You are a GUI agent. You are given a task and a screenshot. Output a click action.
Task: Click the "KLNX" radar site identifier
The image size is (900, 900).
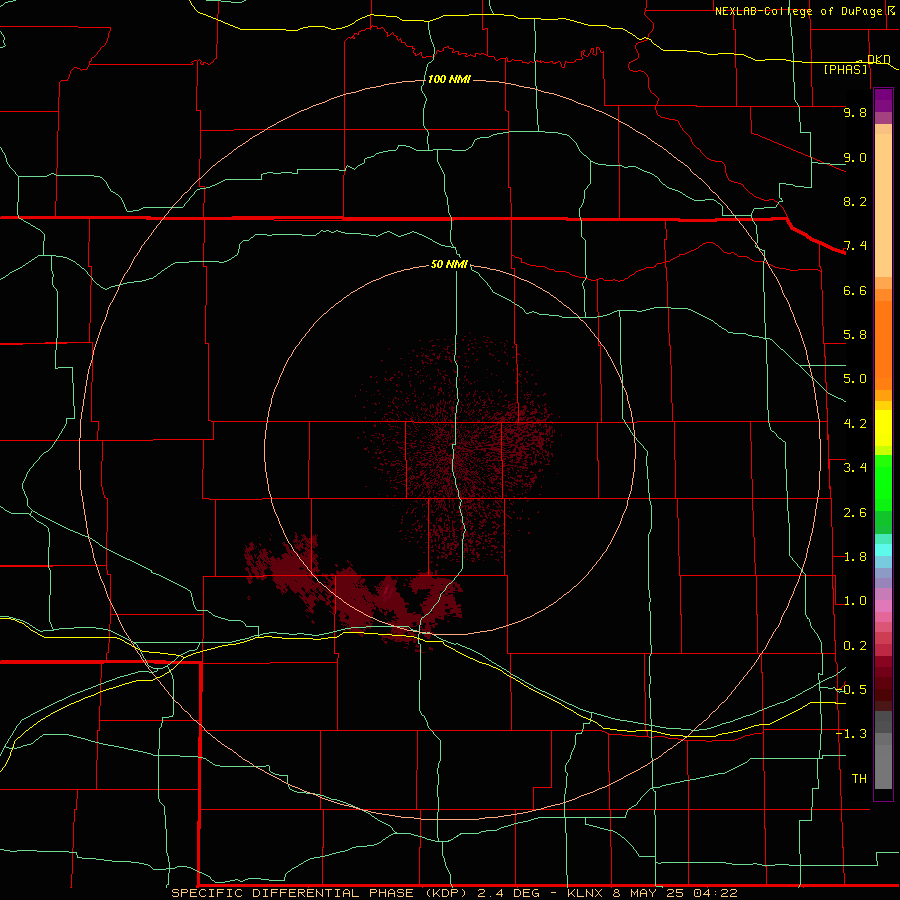click(585, 893)
